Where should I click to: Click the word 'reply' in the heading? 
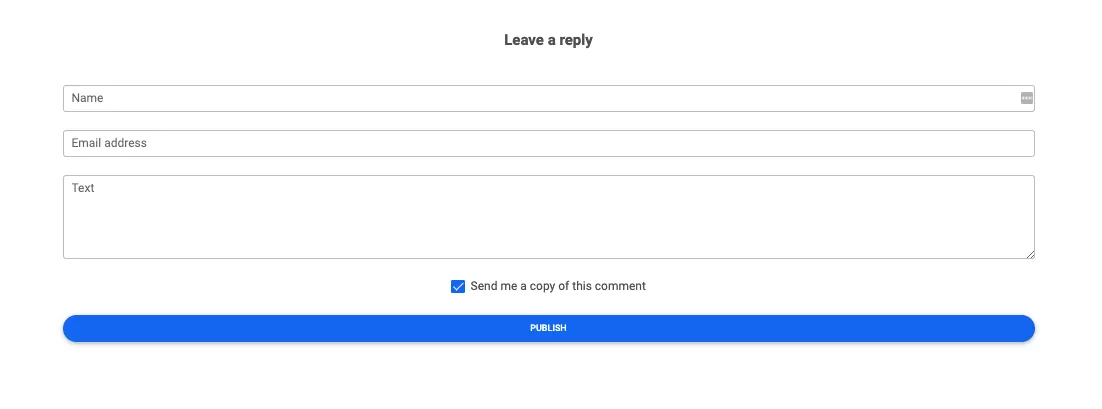pyautogui.click(x=576, y=41)
